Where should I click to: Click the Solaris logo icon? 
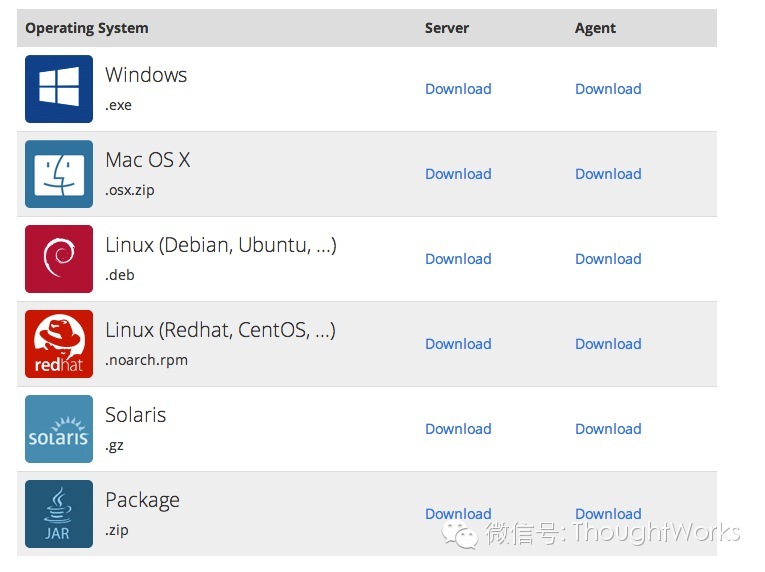(59, 429)
